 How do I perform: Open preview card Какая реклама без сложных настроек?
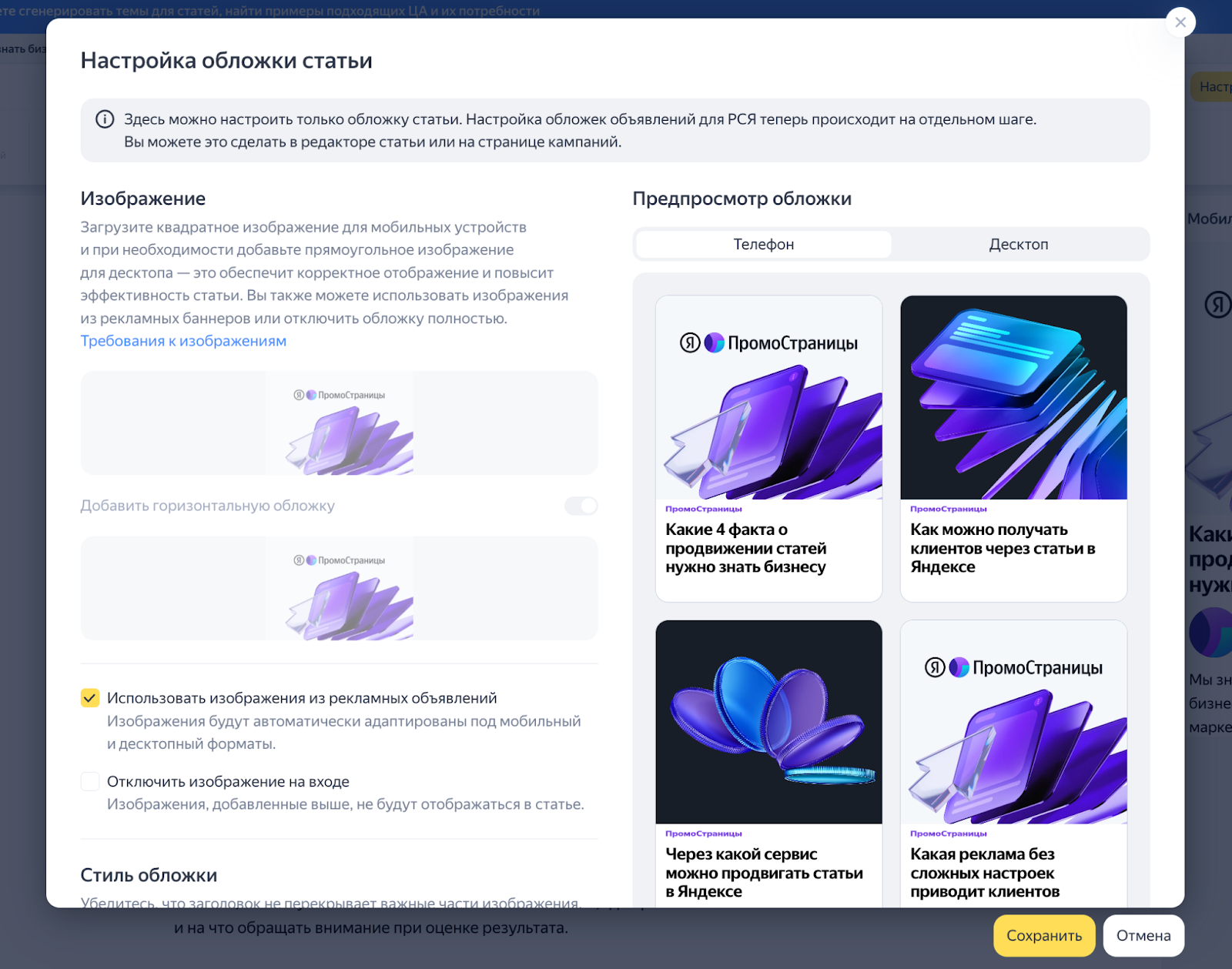tap(1013, 764)
